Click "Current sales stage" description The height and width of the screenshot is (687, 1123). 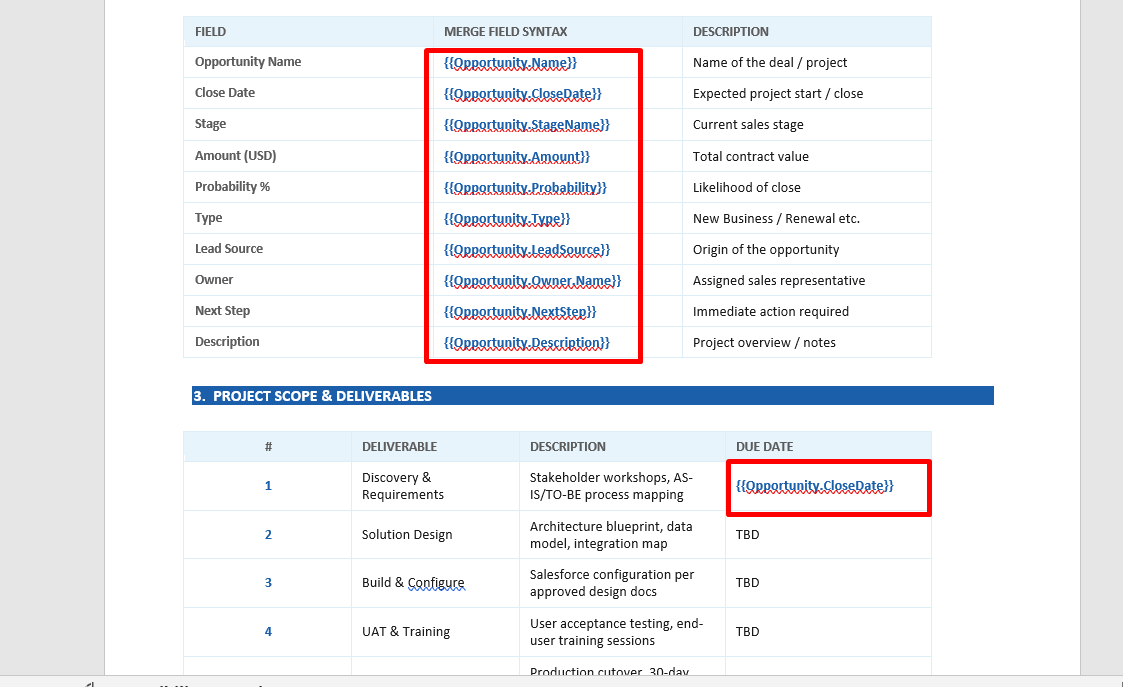click(x=748, y=125)
